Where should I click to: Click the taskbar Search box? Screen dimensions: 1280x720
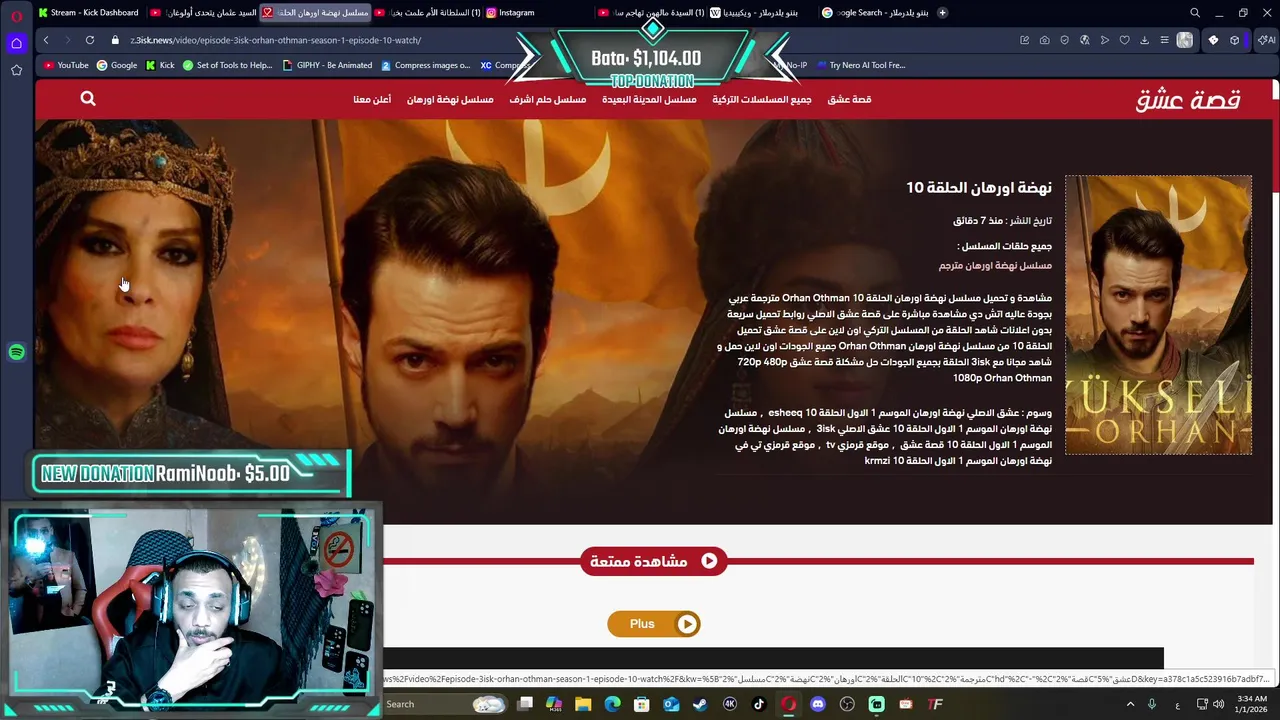(x=440, y=704)
